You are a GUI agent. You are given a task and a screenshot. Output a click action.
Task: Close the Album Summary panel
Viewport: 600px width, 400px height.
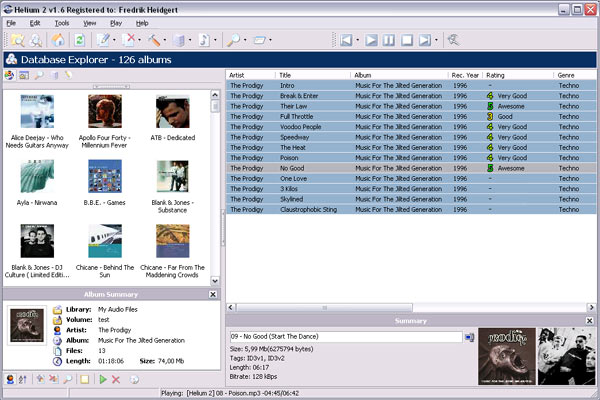point(213,294)
